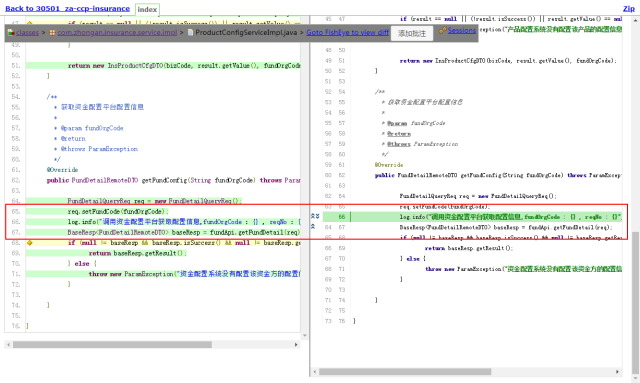Image resolution: width=640 pixels, height=383 pixels.
Task: Open the Sessions link
Action: pos(462,30)
